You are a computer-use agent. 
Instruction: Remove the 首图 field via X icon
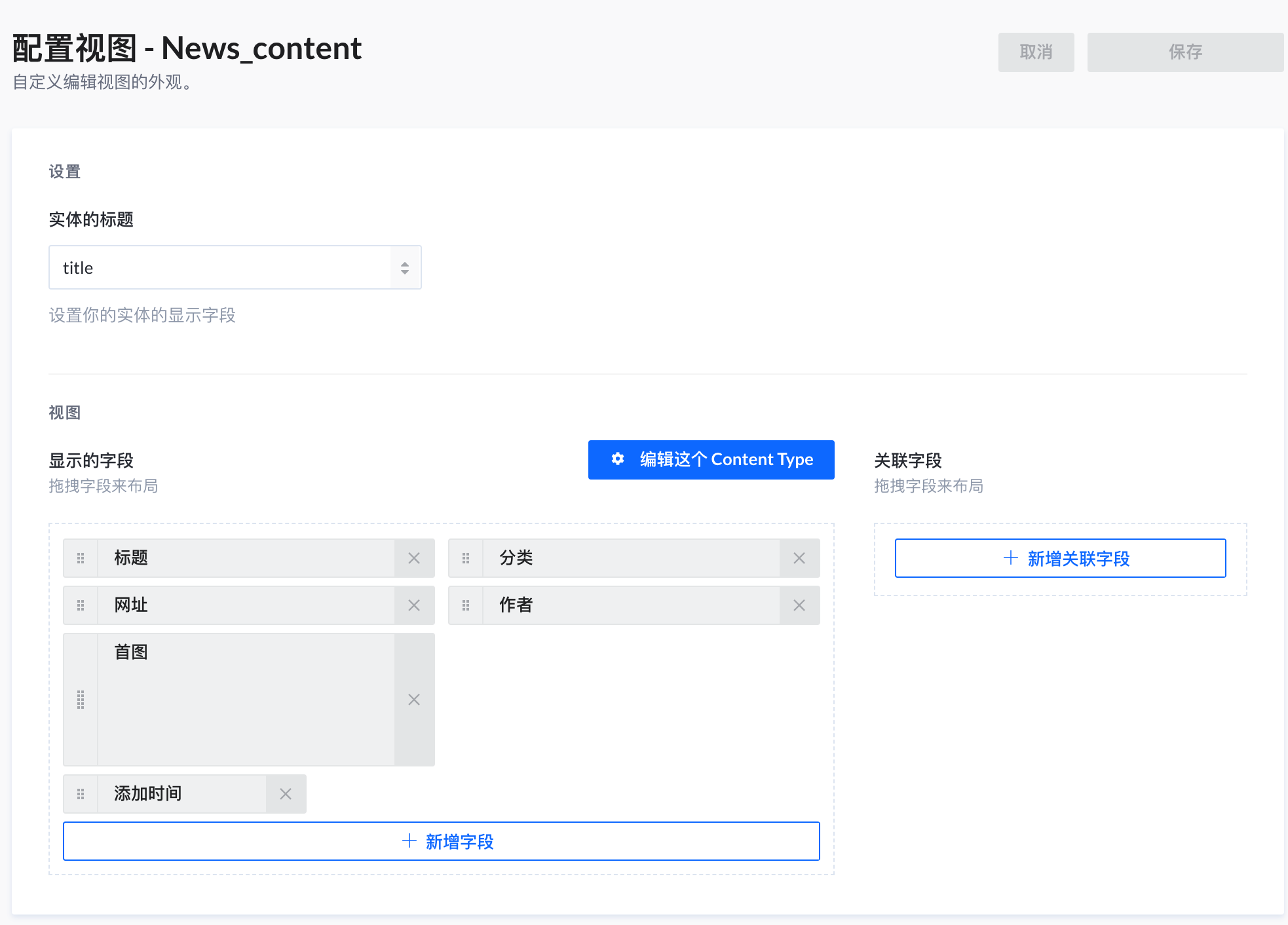(x=414, y=700)
